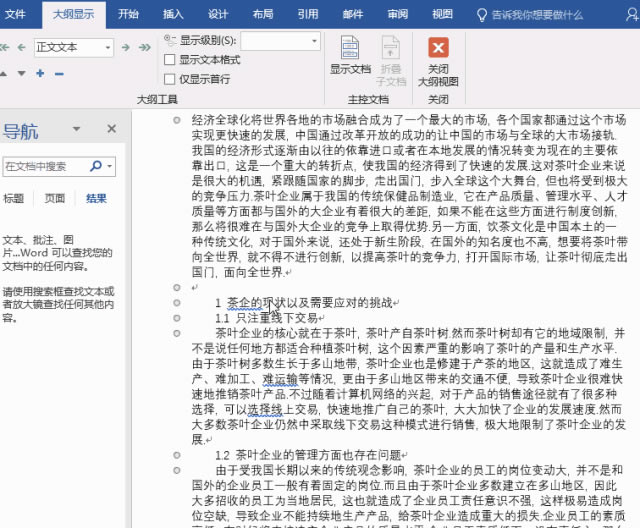
Task: Click 告诉我你想要做什么 box
Action: click(x=537, y=15)
